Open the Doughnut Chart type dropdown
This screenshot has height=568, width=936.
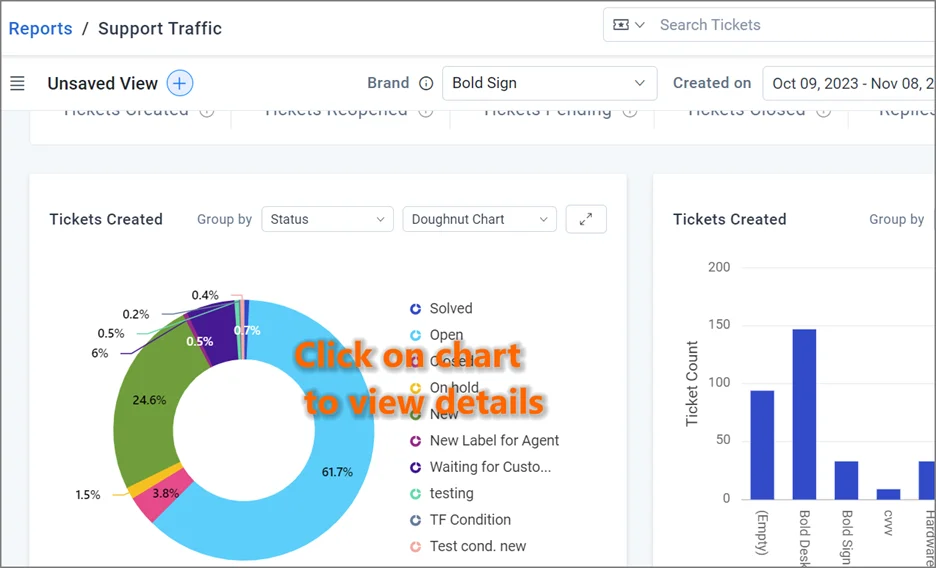point(479,219)
